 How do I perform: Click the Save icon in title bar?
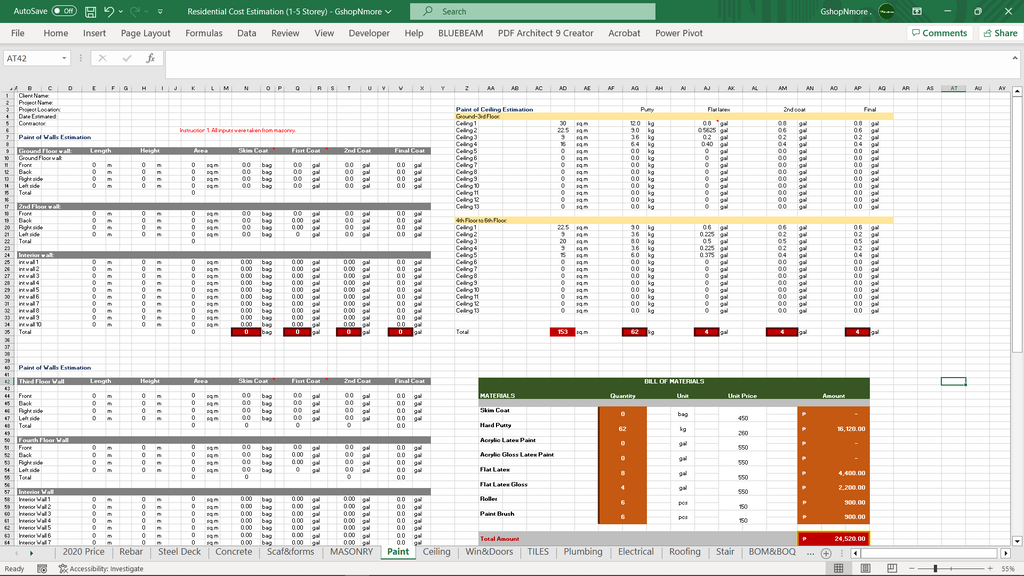click(91, 12)
